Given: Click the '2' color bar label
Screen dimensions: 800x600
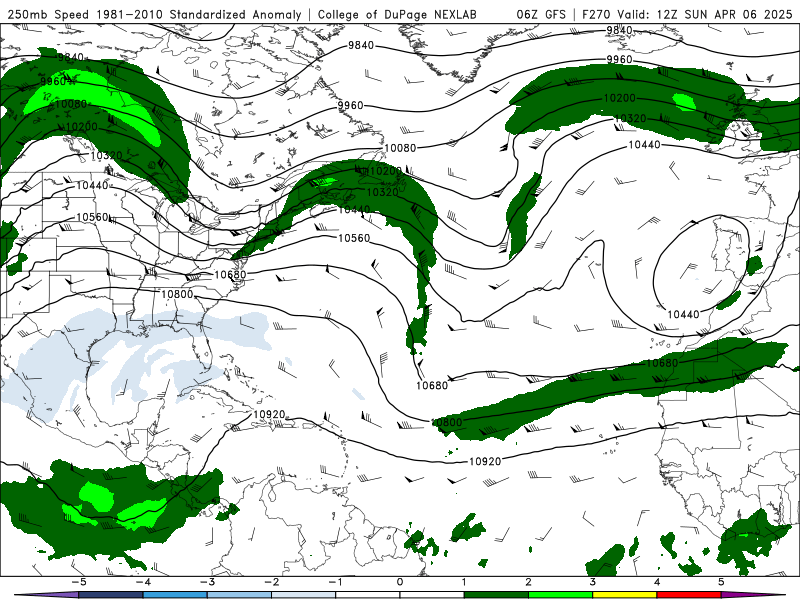Looking at the screenshot, I should (529, 582).
